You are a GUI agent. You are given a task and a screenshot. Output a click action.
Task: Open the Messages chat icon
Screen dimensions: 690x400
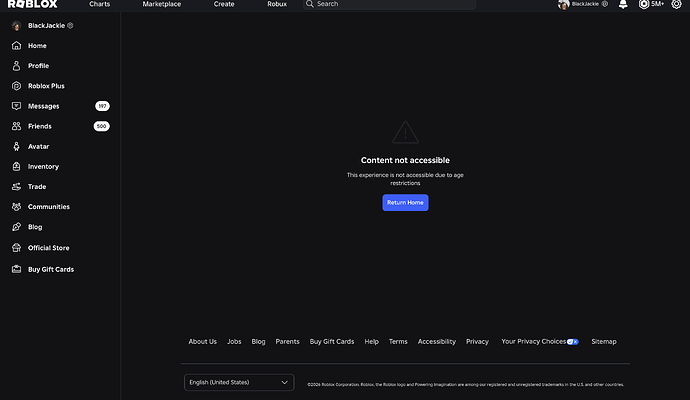pyautogui.click(x=16, y=106)
